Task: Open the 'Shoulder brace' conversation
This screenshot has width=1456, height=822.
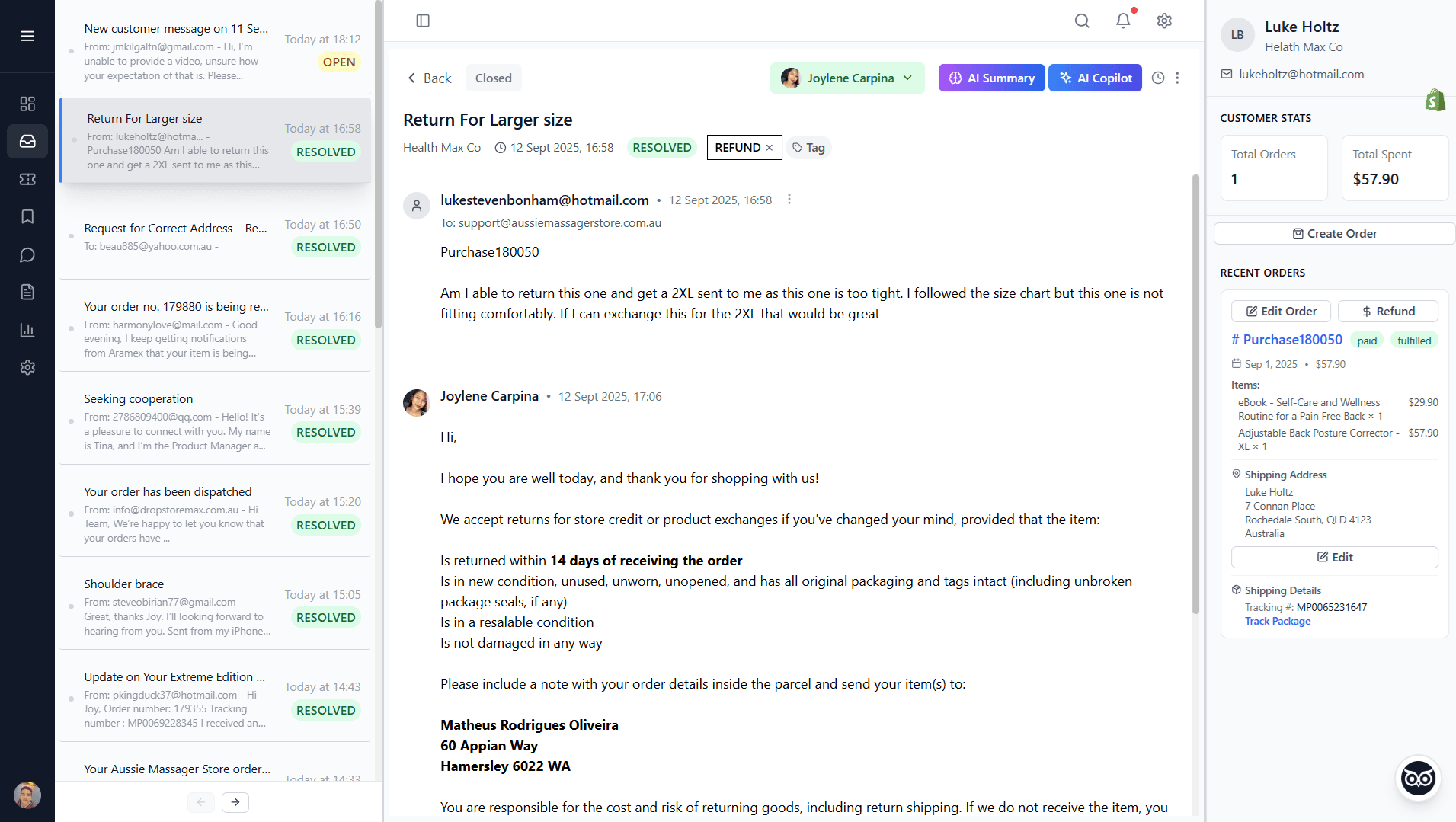Action: pos(215,606)
